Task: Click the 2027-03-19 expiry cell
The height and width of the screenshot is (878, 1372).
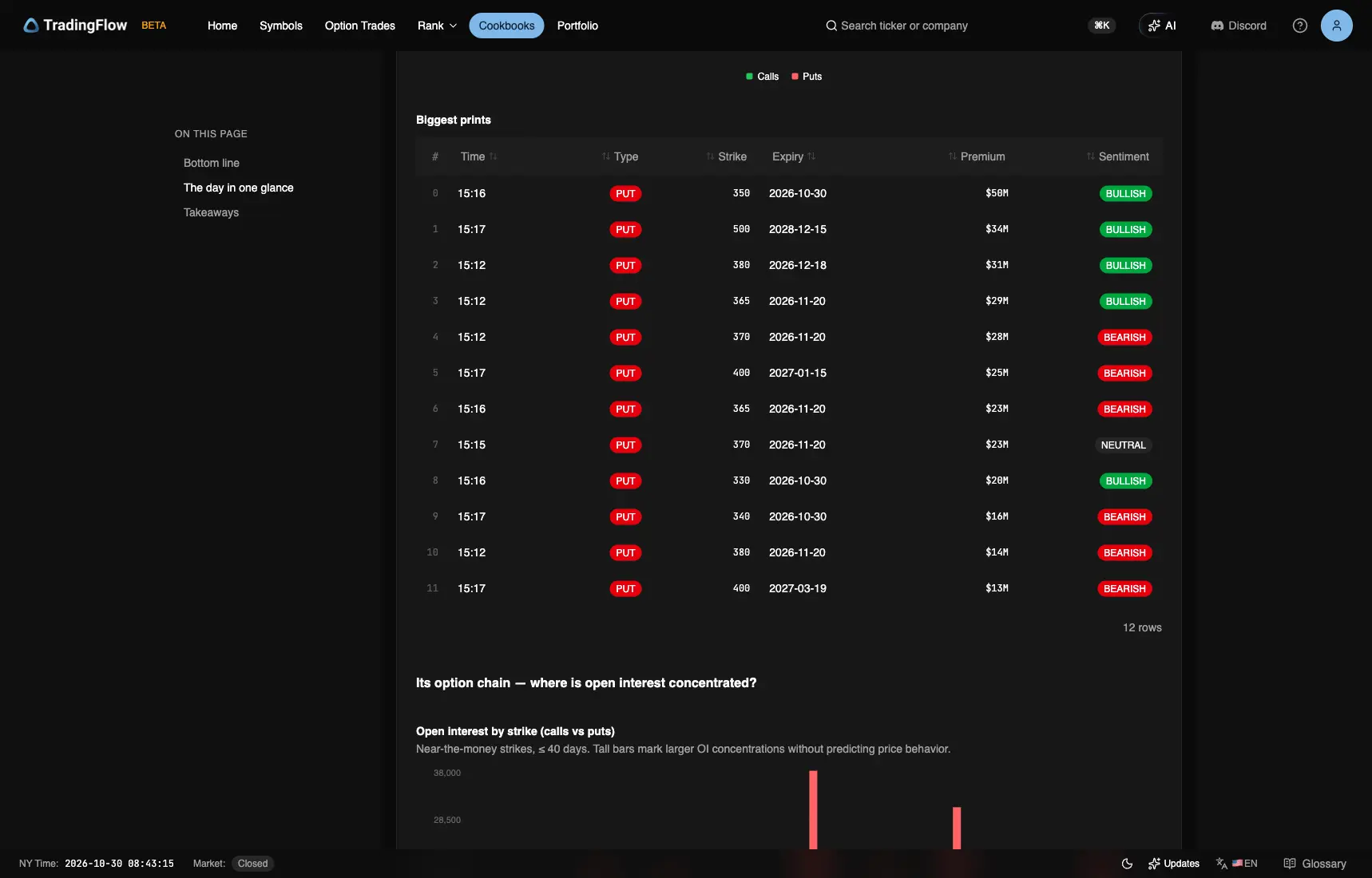Action: click(x=798, y=588)
